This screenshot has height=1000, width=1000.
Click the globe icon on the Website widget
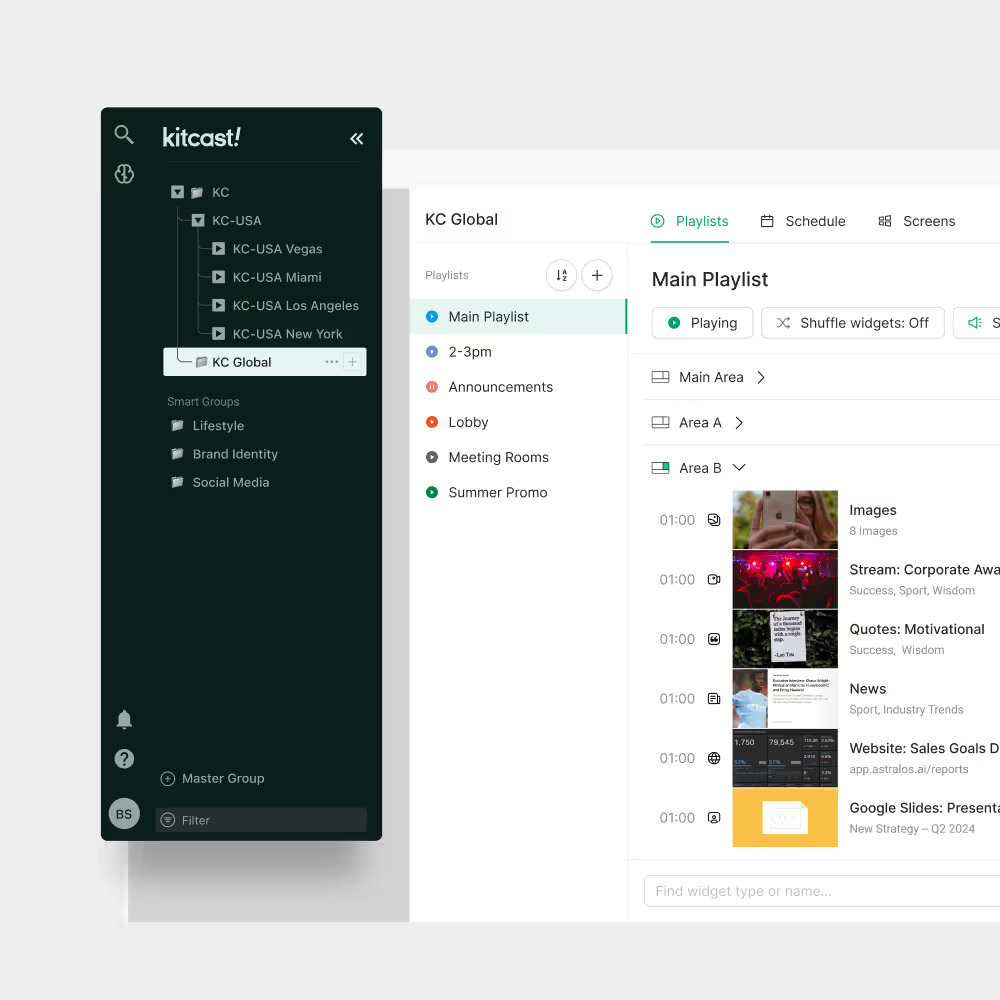tap(713, 758)
